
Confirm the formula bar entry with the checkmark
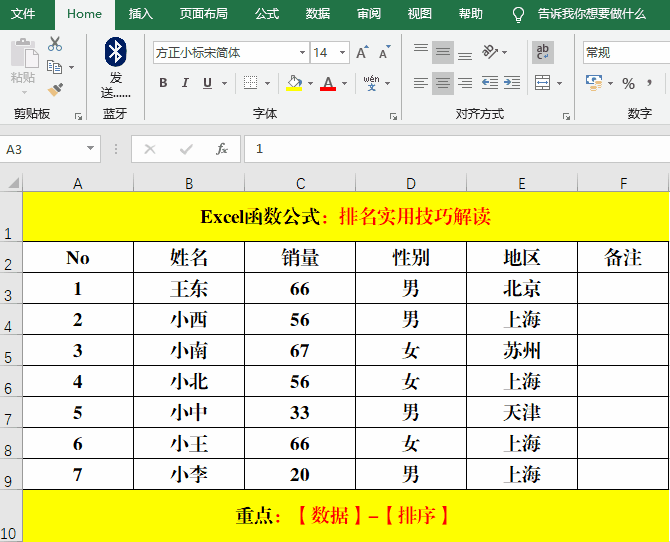186,149
